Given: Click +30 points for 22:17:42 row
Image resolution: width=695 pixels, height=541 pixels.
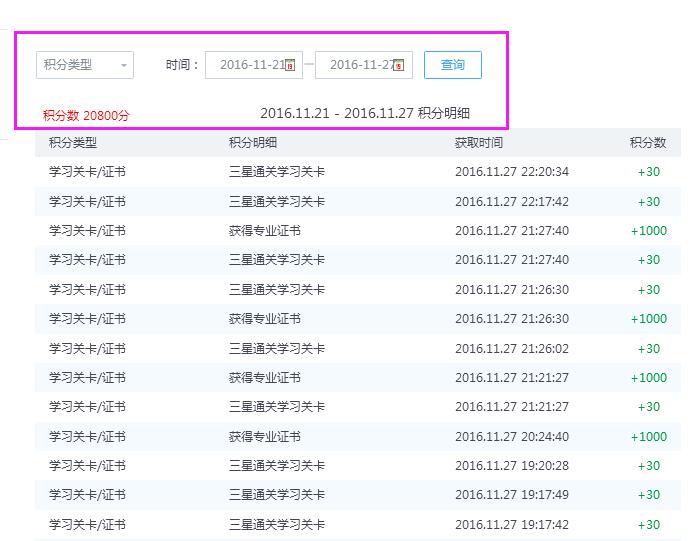Looking at the screenshot, I should click(x=648, y=202).
